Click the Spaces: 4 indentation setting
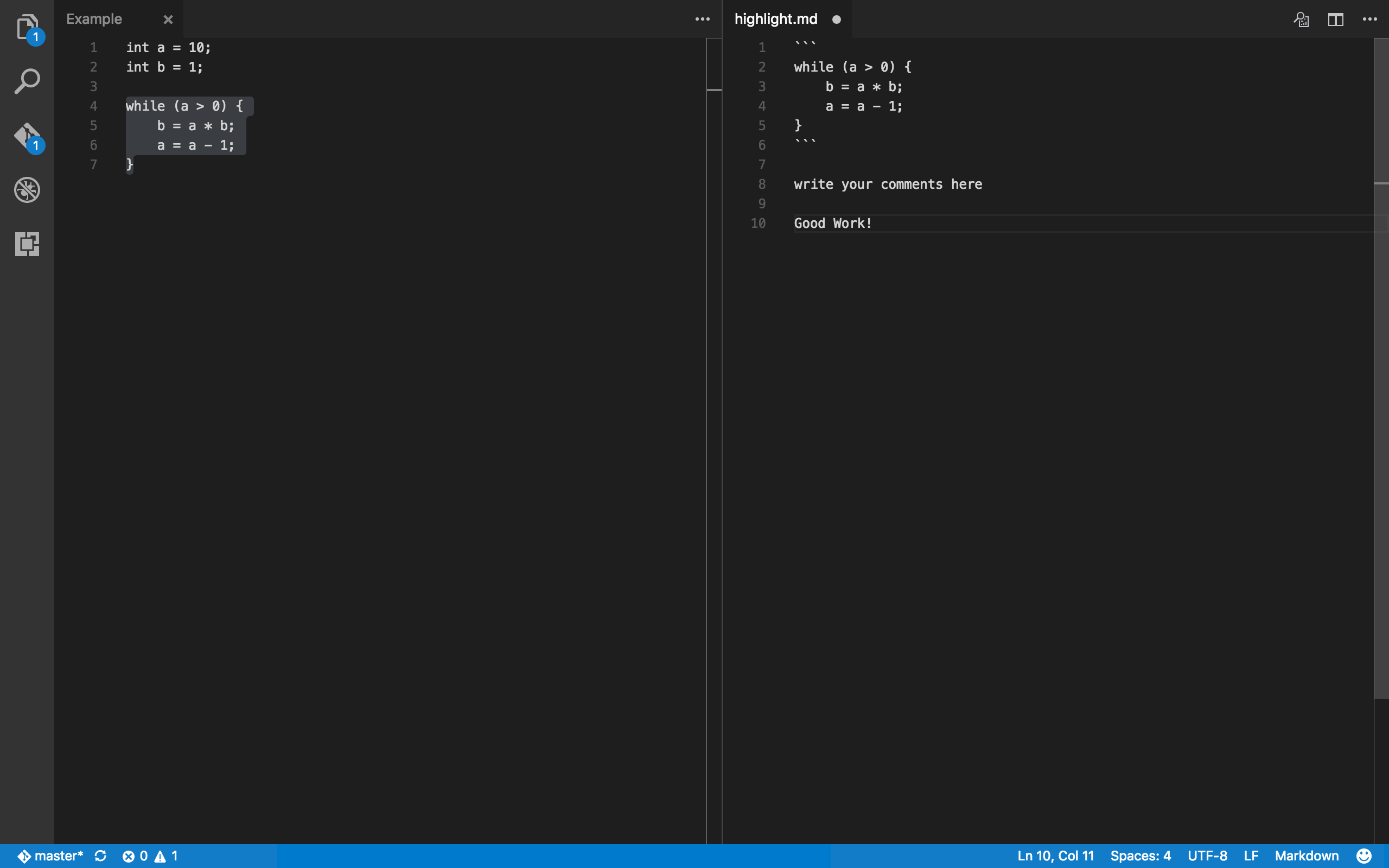The height and width of the screenshot is (868, 1389). tap(1140, 856)
